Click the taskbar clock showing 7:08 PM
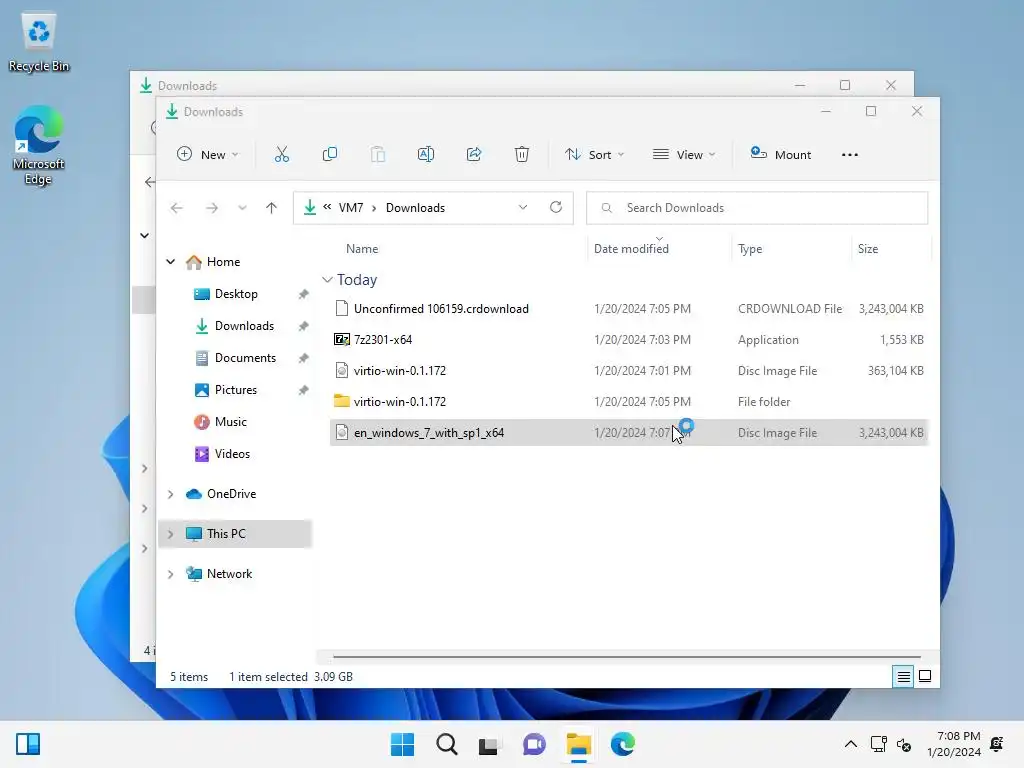Screen dimensions: 1024x768 pos(954,744)
